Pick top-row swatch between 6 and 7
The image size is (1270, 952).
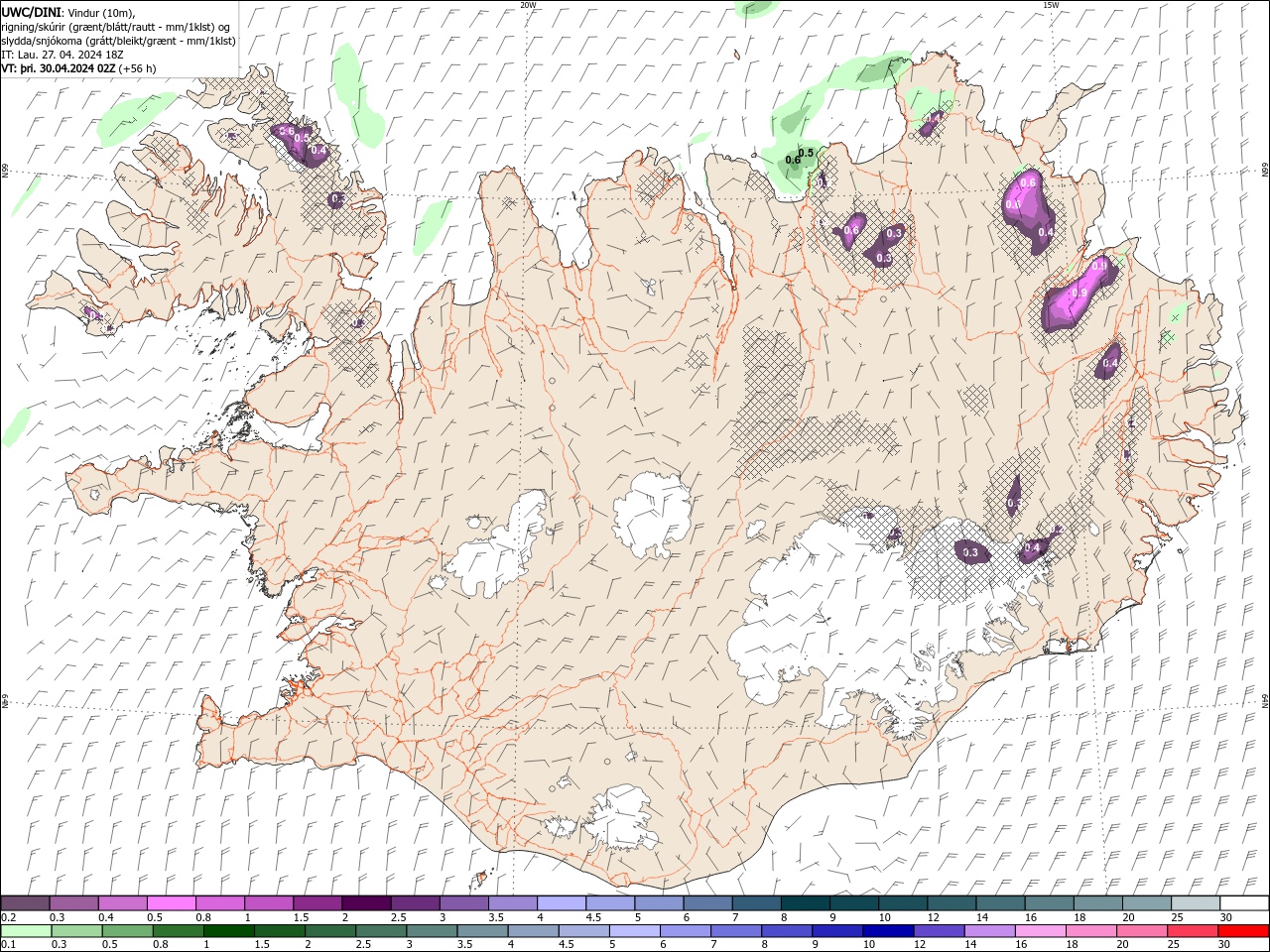[x=707, y=903]
